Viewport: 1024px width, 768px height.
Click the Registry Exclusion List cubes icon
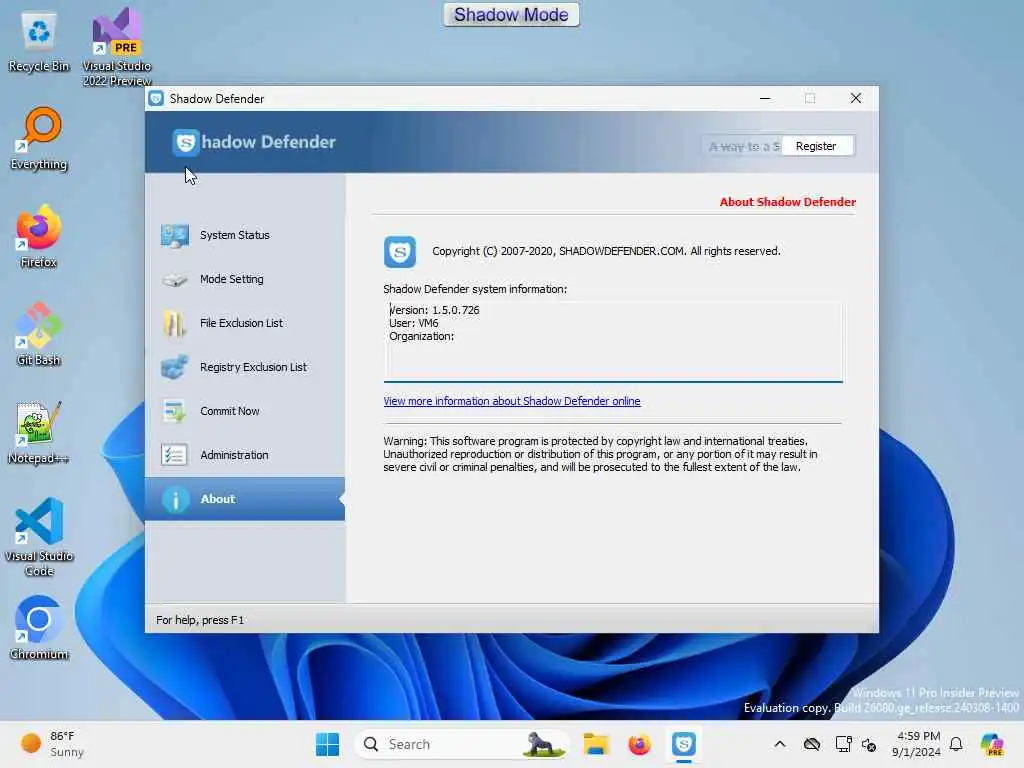tap(175, 367)
